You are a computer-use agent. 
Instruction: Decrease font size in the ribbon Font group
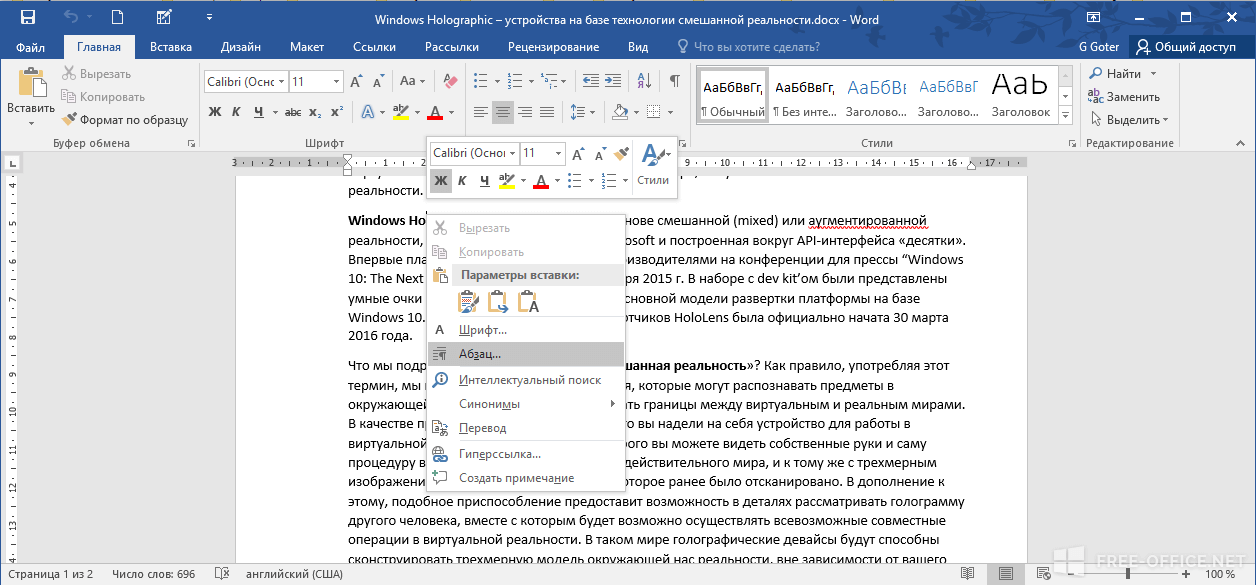[377, 81]
